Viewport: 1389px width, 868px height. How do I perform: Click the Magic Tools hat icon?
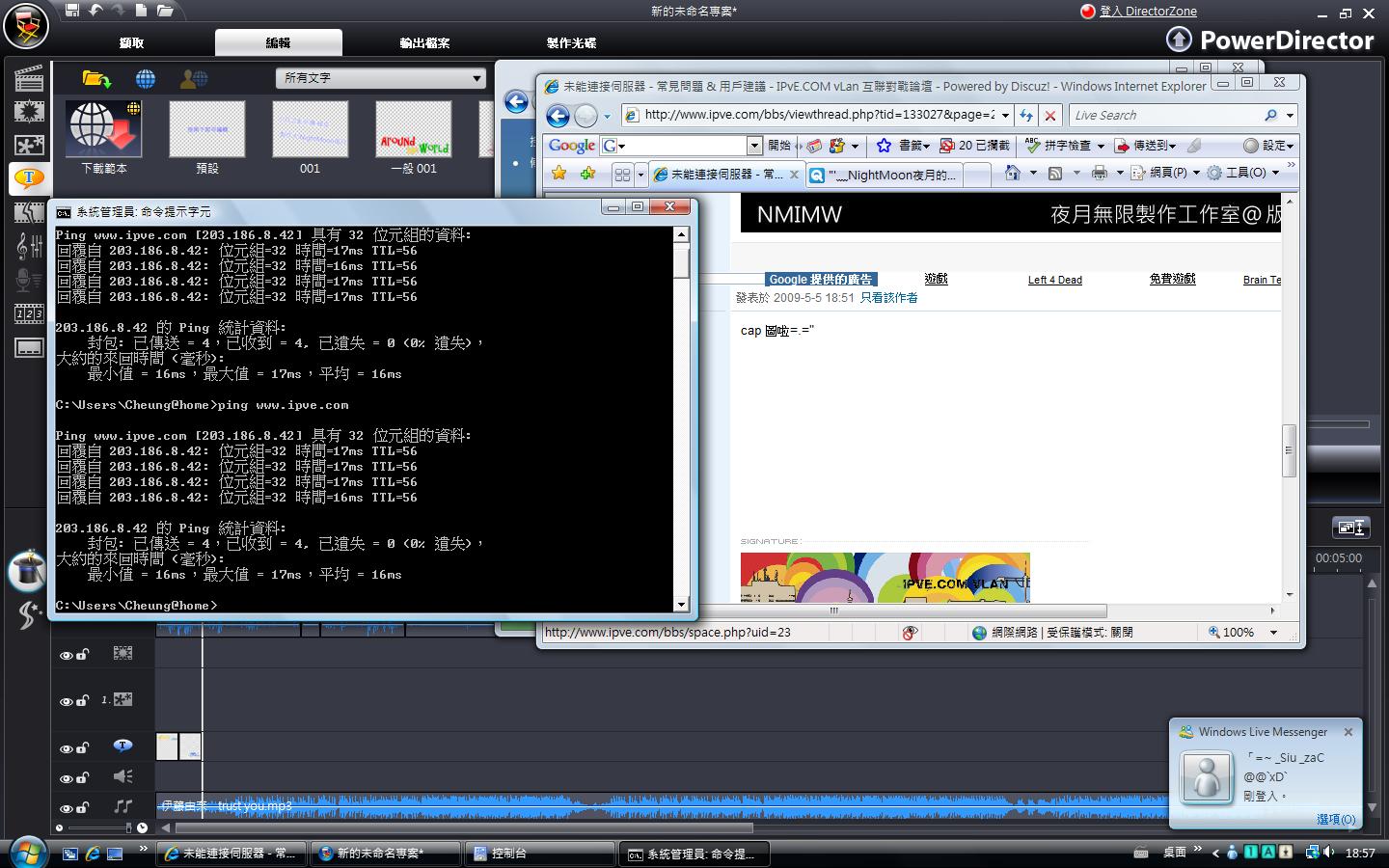tap(27, 571)
